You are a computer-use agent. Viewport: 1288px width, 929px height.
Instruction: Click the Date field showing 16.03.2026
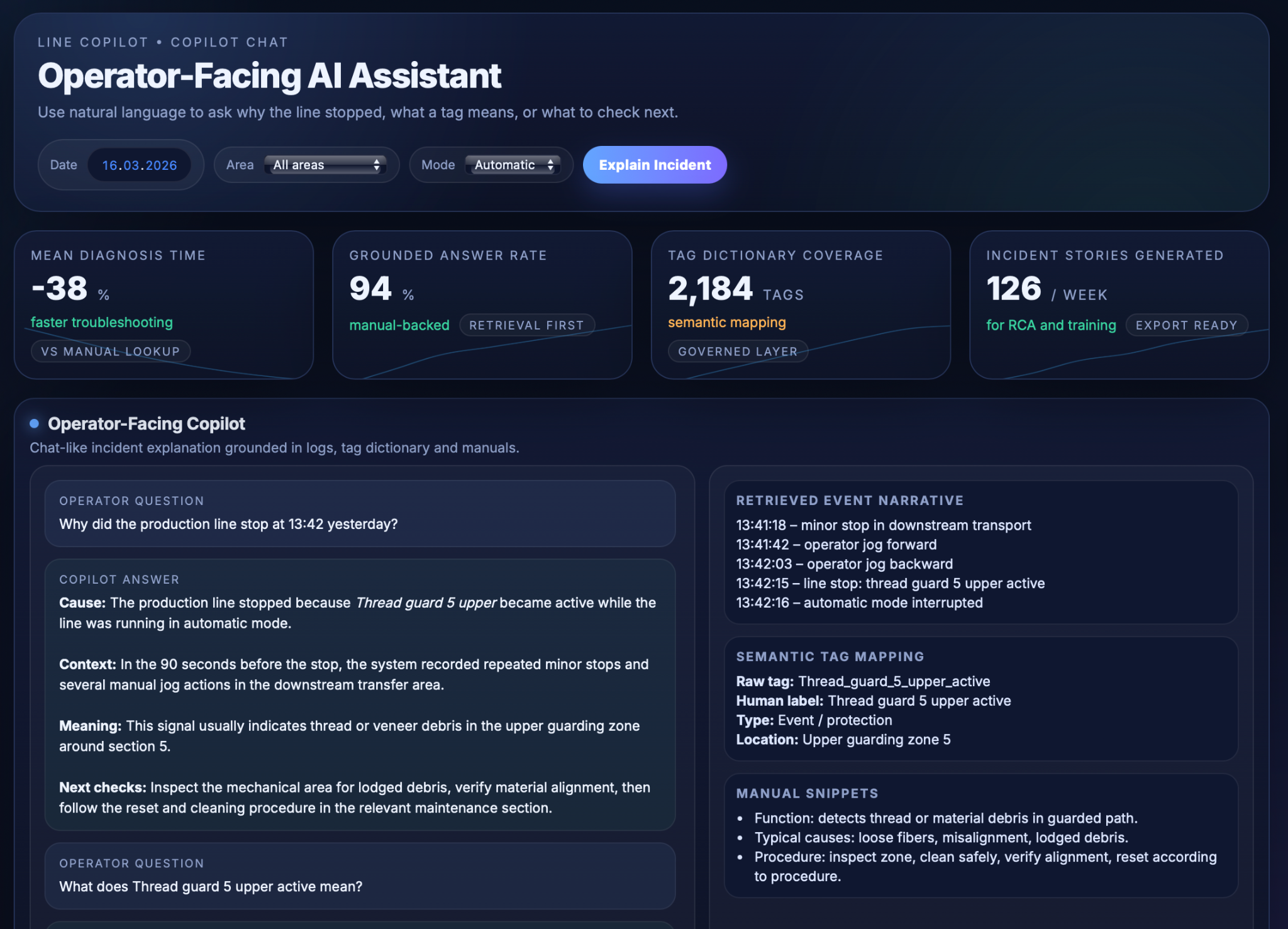(x=139, y=165)
